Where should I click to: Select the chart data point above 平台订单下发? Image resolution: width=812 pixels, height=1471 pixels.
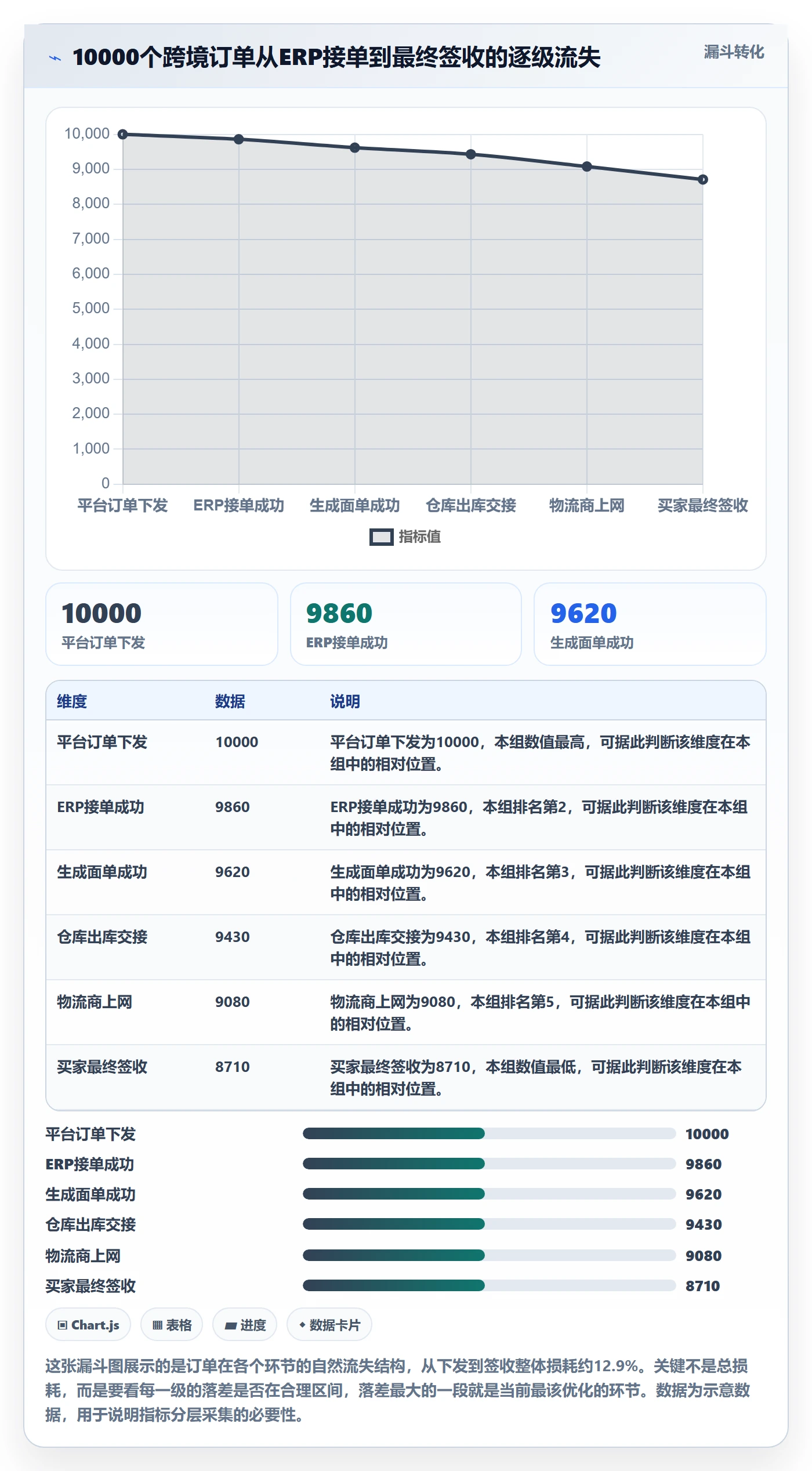coord(123,135)
